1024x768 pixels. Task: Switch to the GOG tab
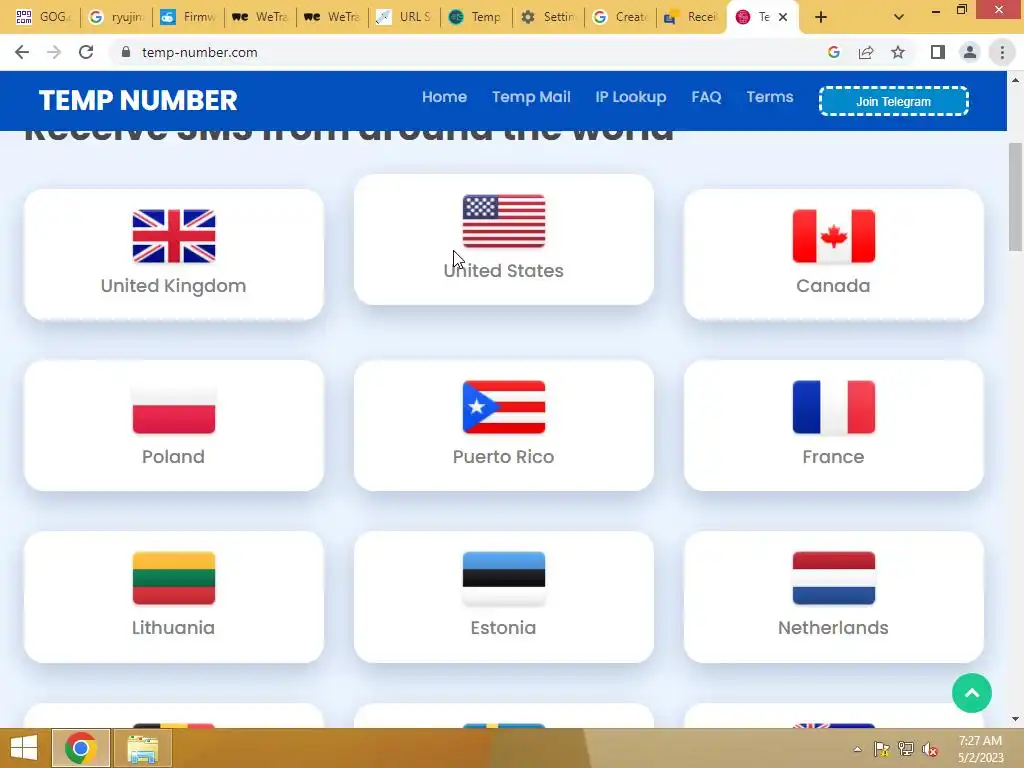pyautogui.click(x=44, y=17)
